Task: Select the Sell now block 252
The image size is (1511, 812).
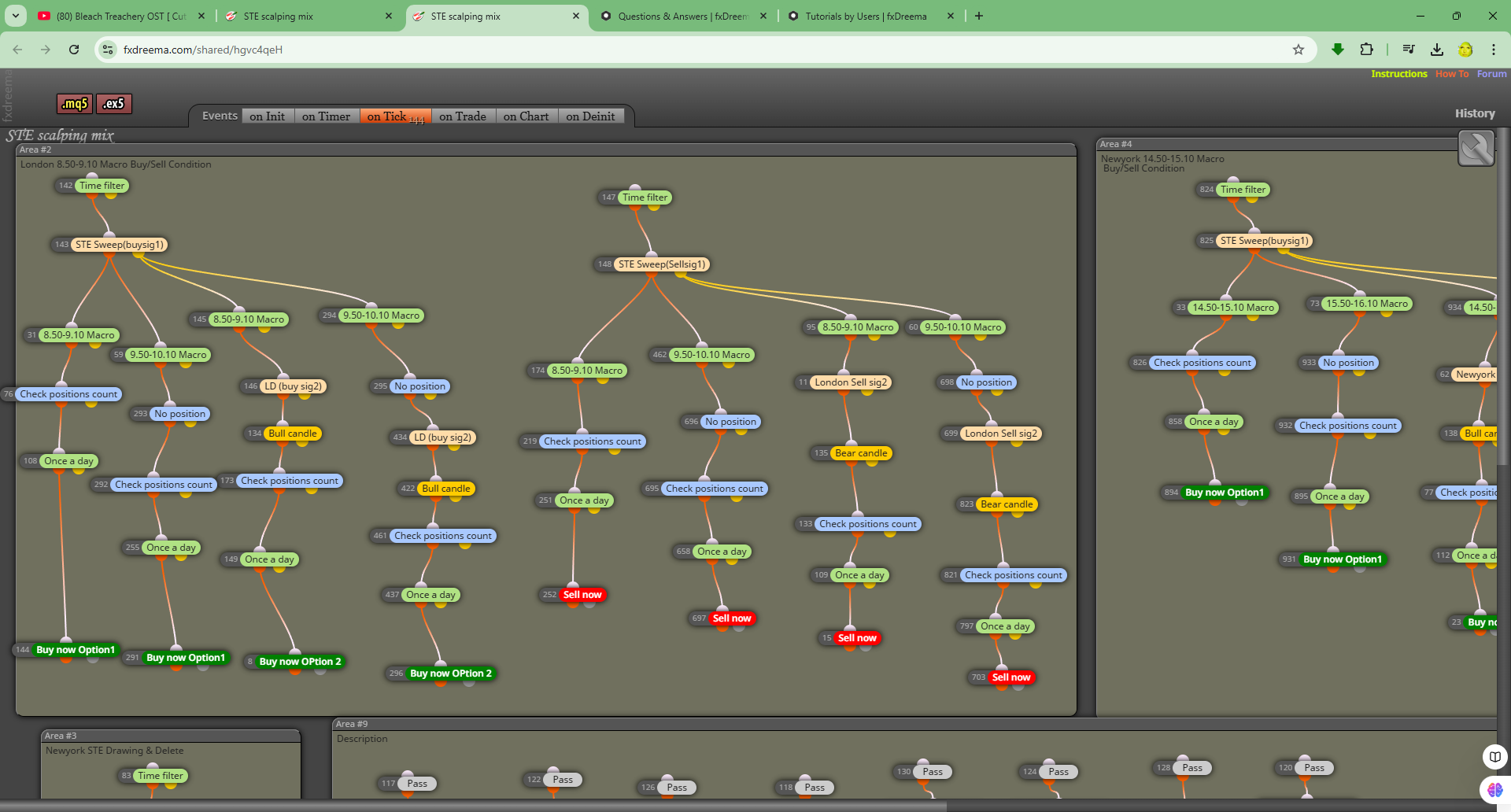Action: pyautogui.click(x=582, y=595)
